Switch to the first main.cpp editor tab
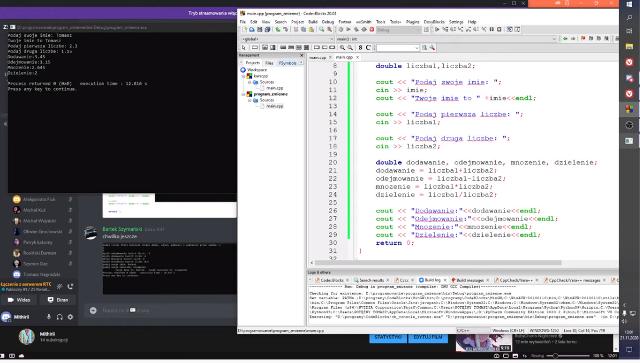640x363 pixels. (318, 58)
